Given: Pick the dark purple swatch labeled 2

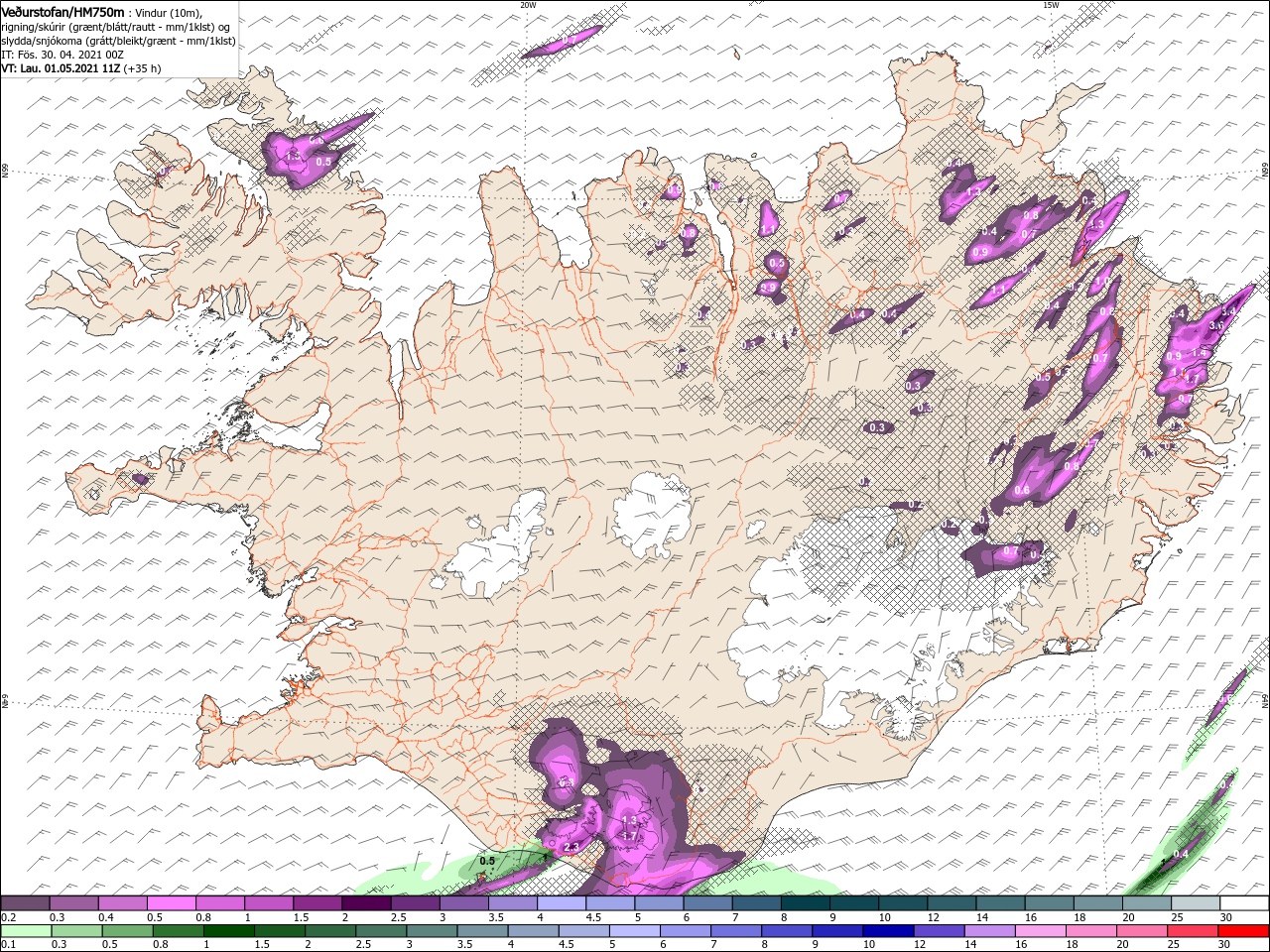Looking at the screenshot, I should (x=366, y=903).
